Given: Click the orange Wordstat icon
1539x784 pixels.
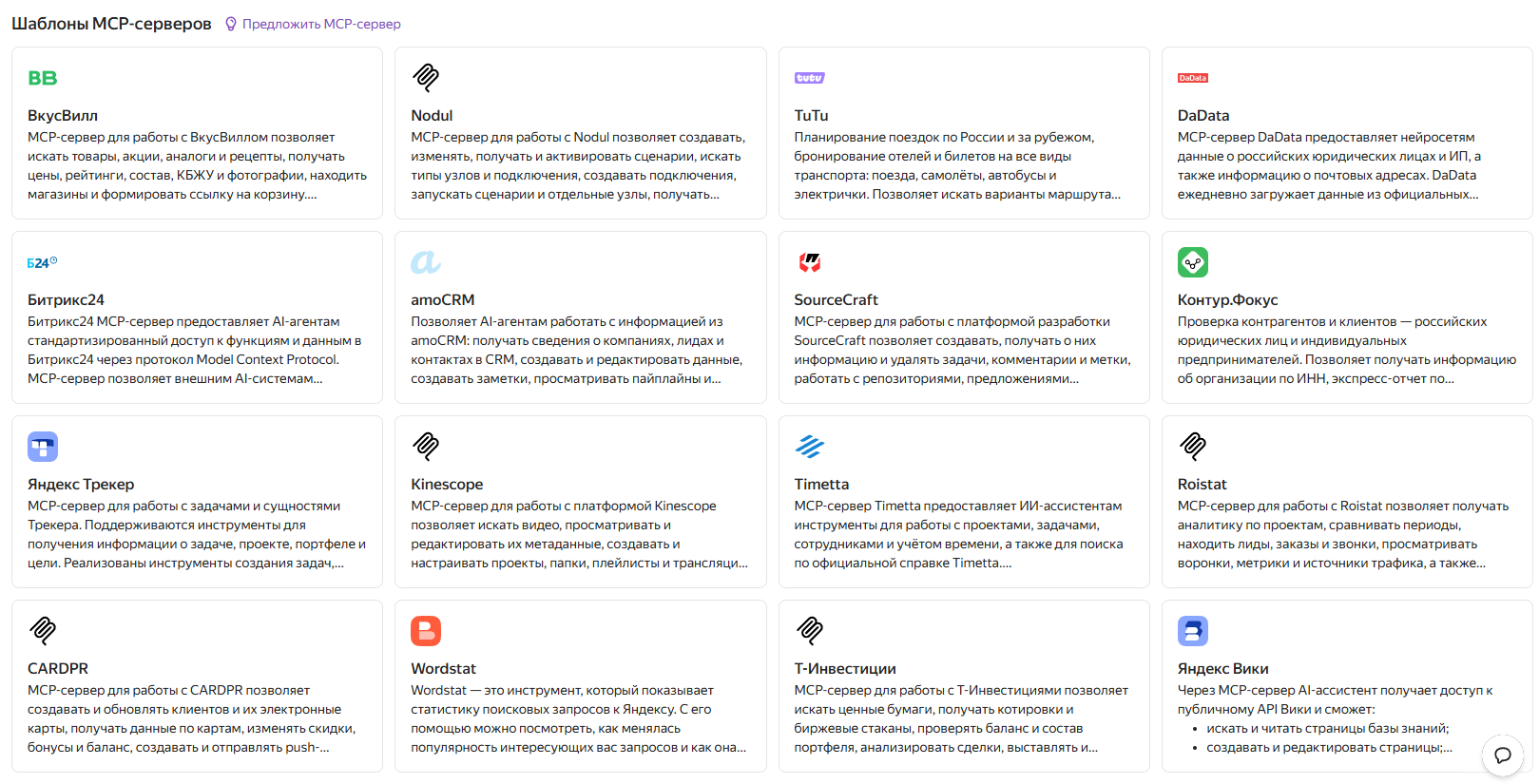Looking at the screenshot, I should (426, 631).
